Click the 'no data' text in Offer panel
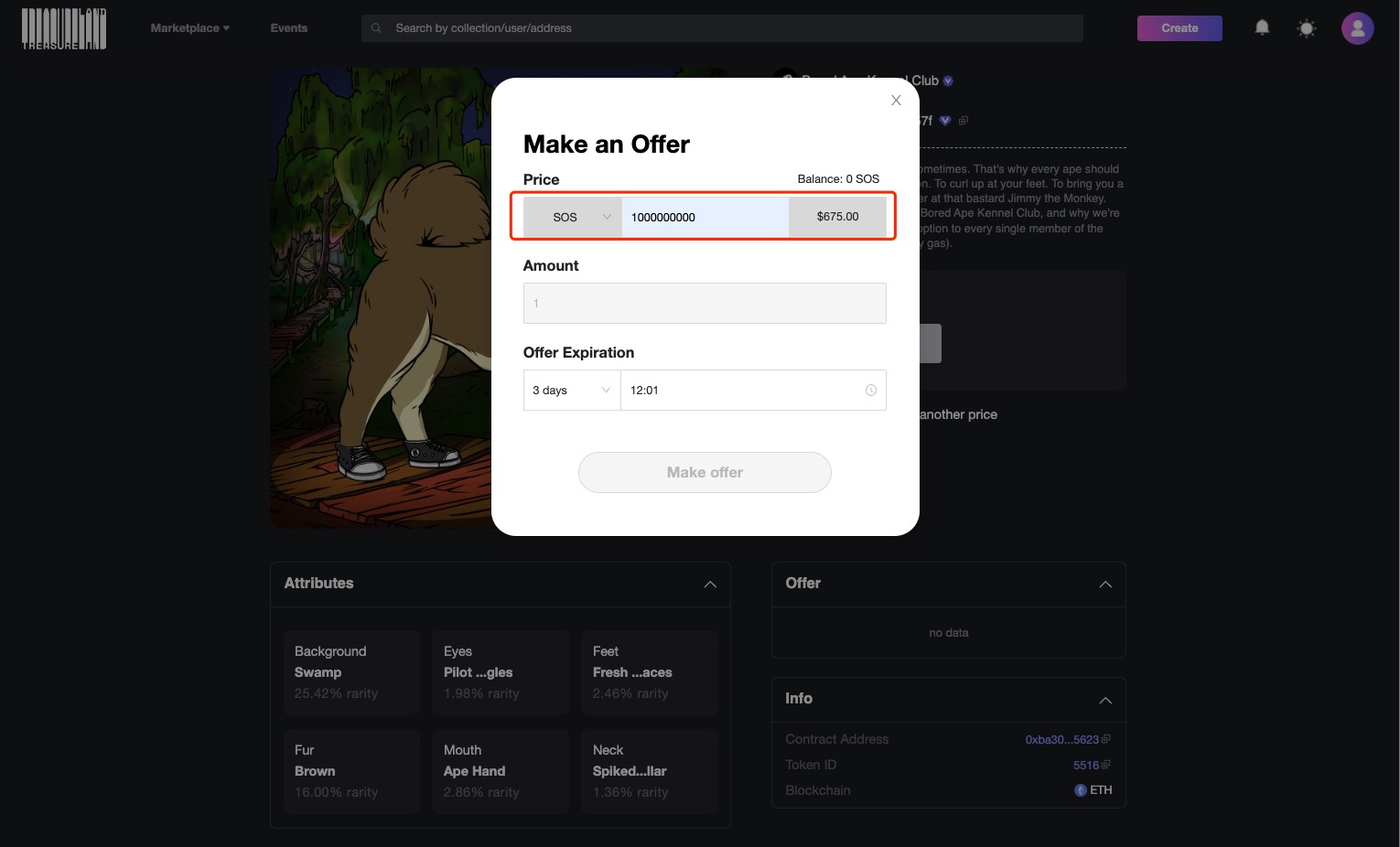 click(949, 633)
